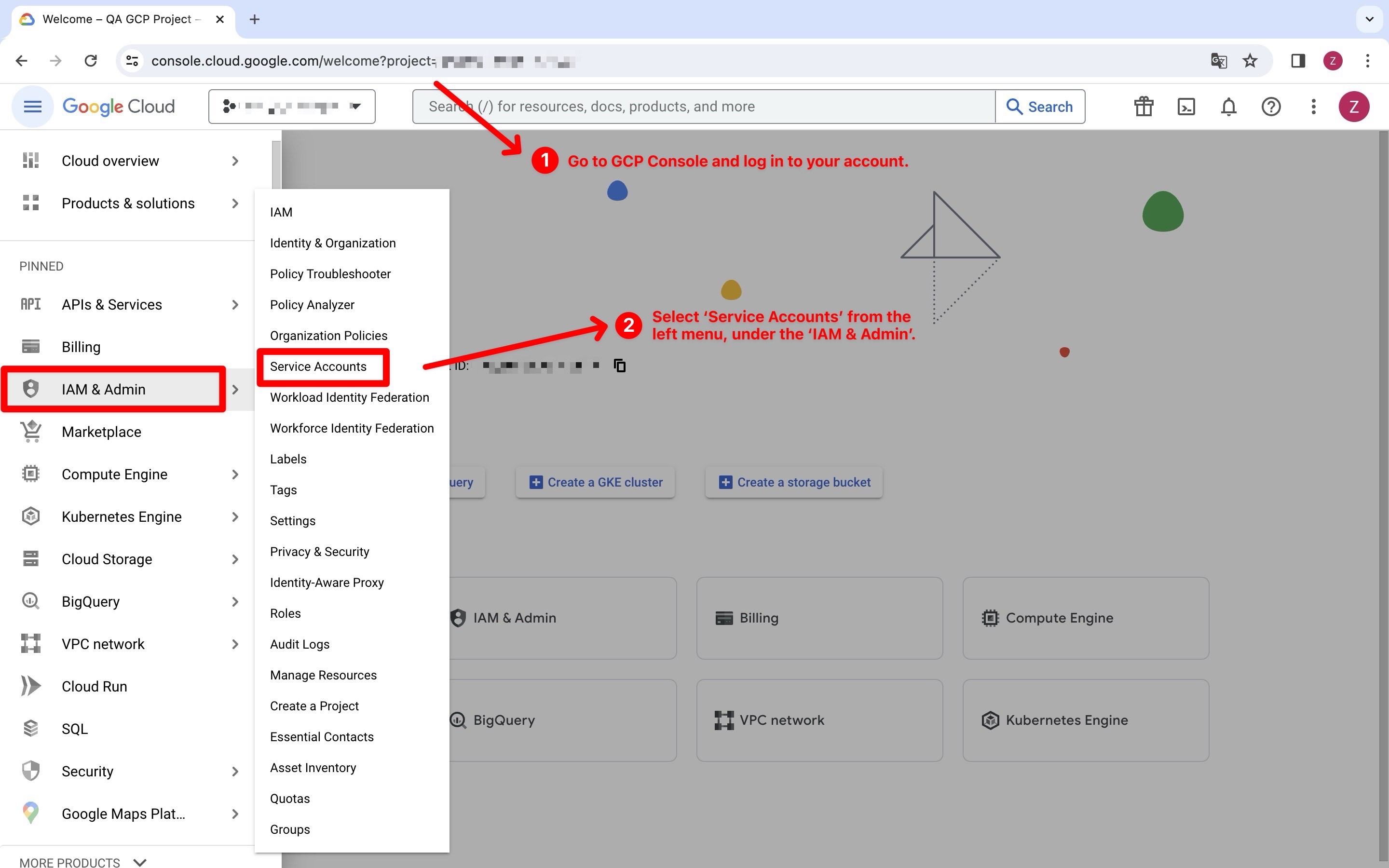Copy the project ID with copy icon
The height and width of the screenshot is (868, 1389).
(x=620, y=365)
